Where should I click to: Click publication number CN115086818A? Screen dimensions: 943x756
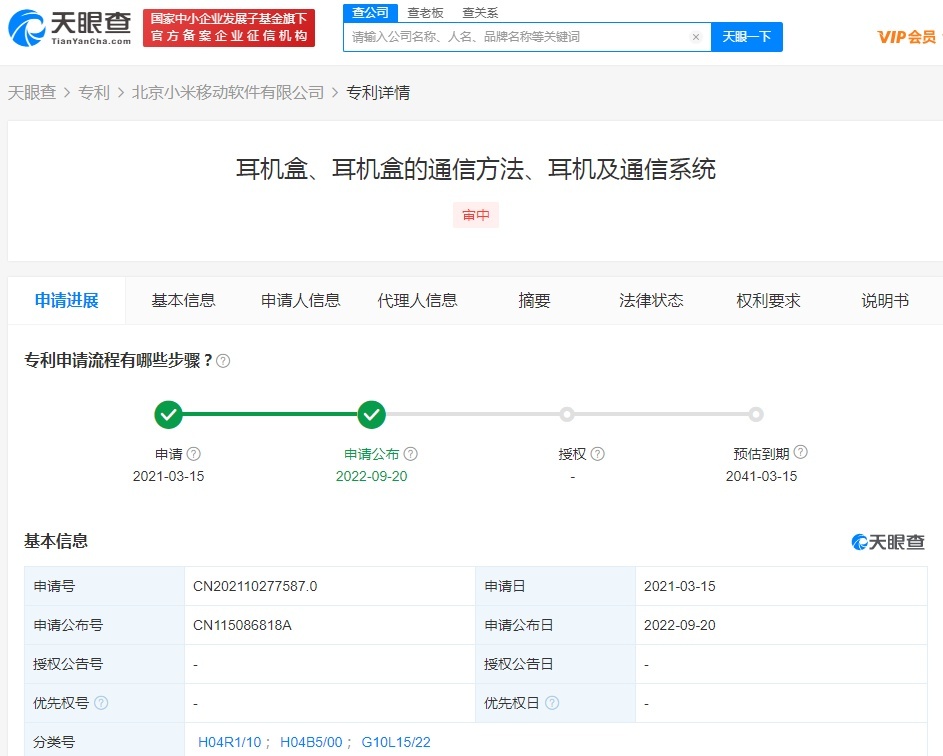(242, 625)
